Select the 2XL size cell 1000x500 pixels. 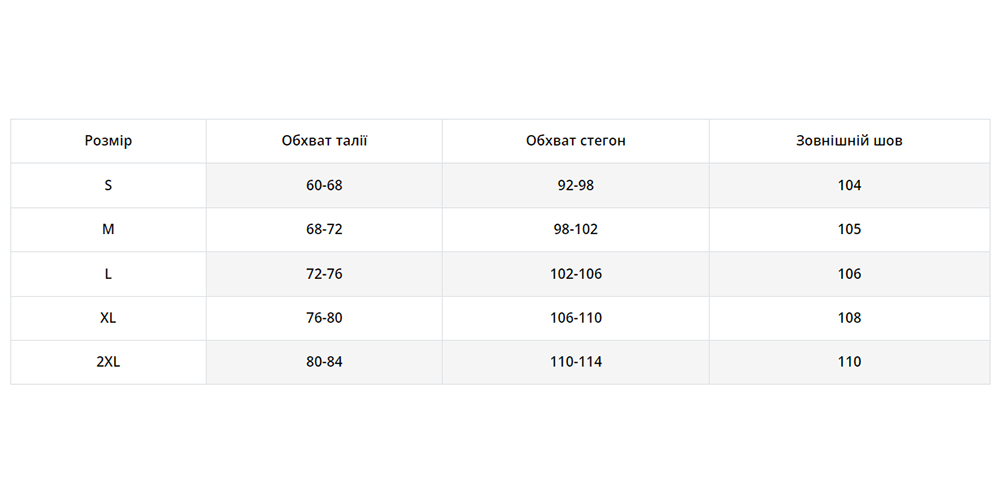[x=108, y=362]
